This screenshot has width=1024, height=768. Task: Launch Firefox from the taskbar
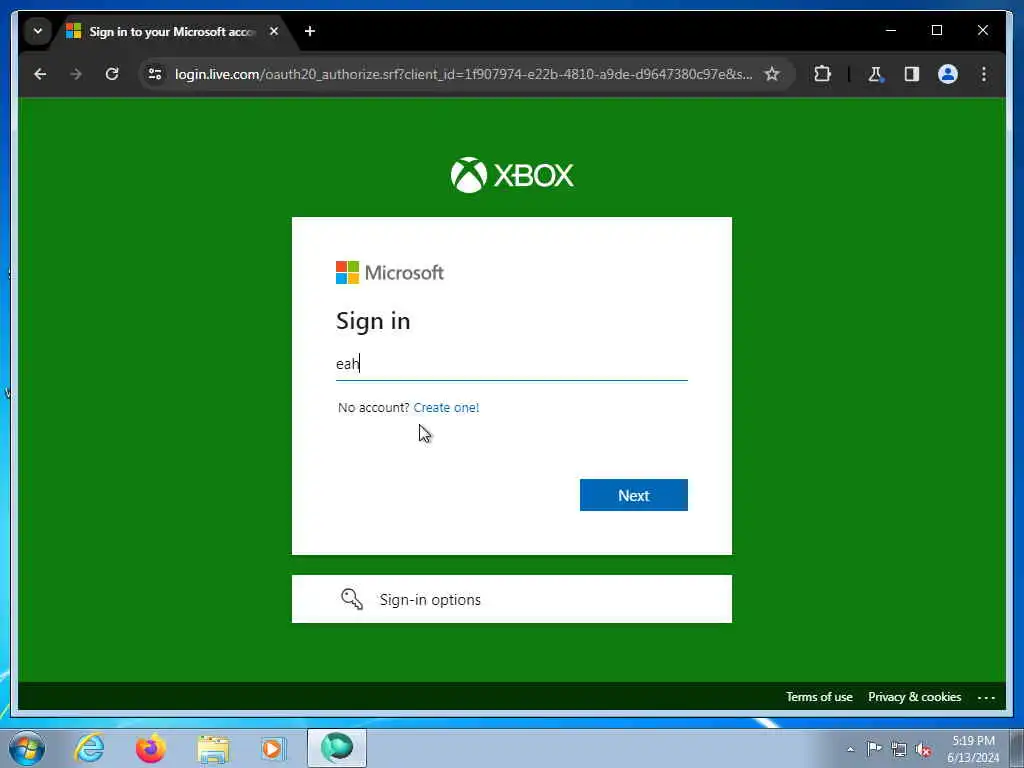coord(151,748)
